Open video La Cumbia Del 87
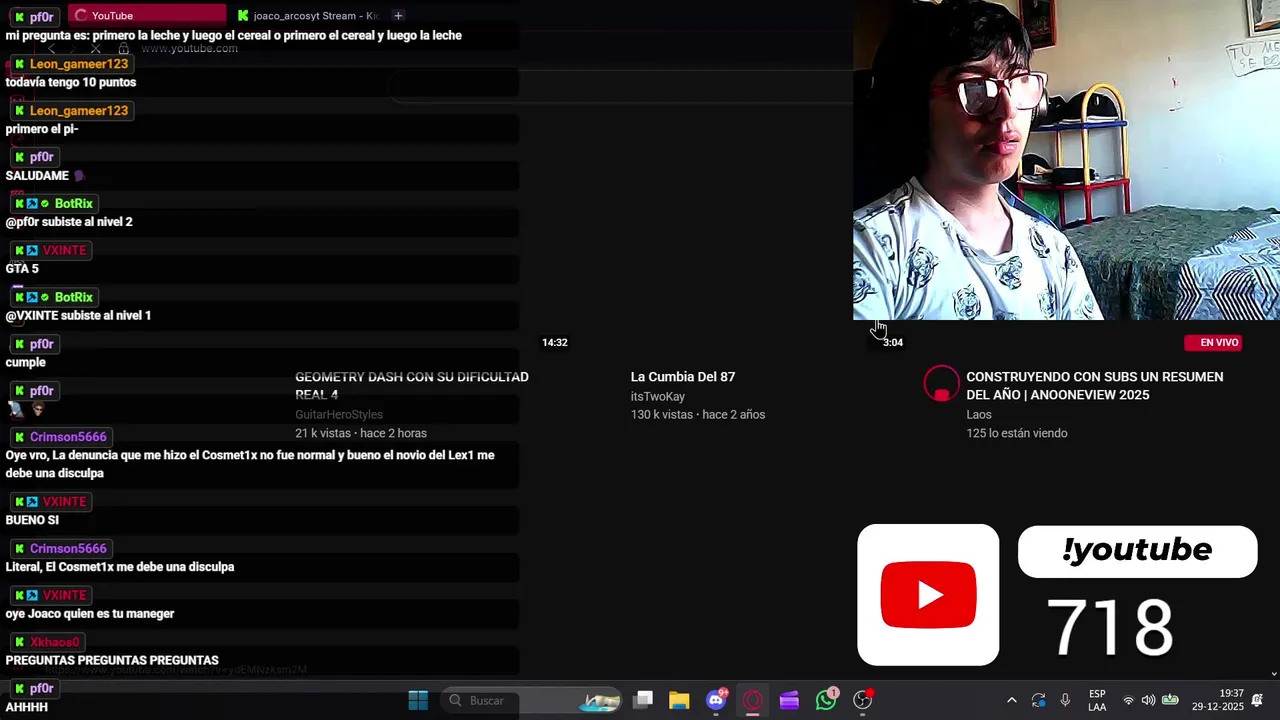 coord(683,377)
